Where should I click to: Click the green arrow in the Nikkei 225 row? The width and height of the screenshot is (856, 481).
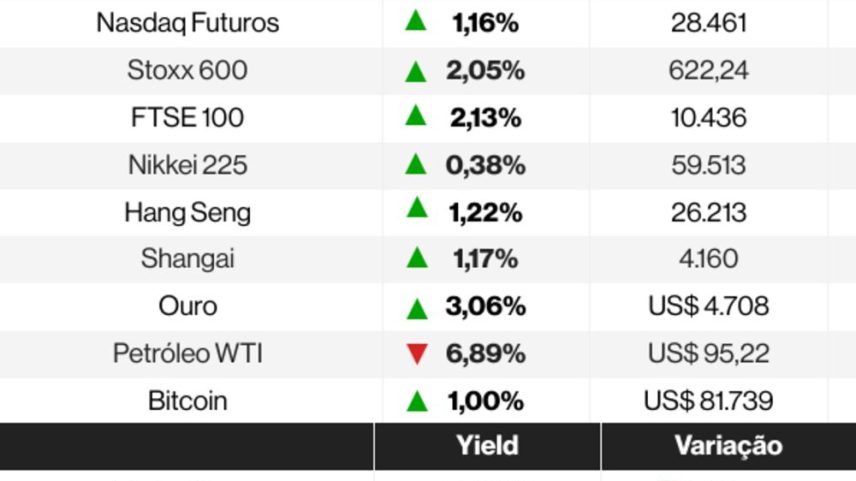click(415, 164)
